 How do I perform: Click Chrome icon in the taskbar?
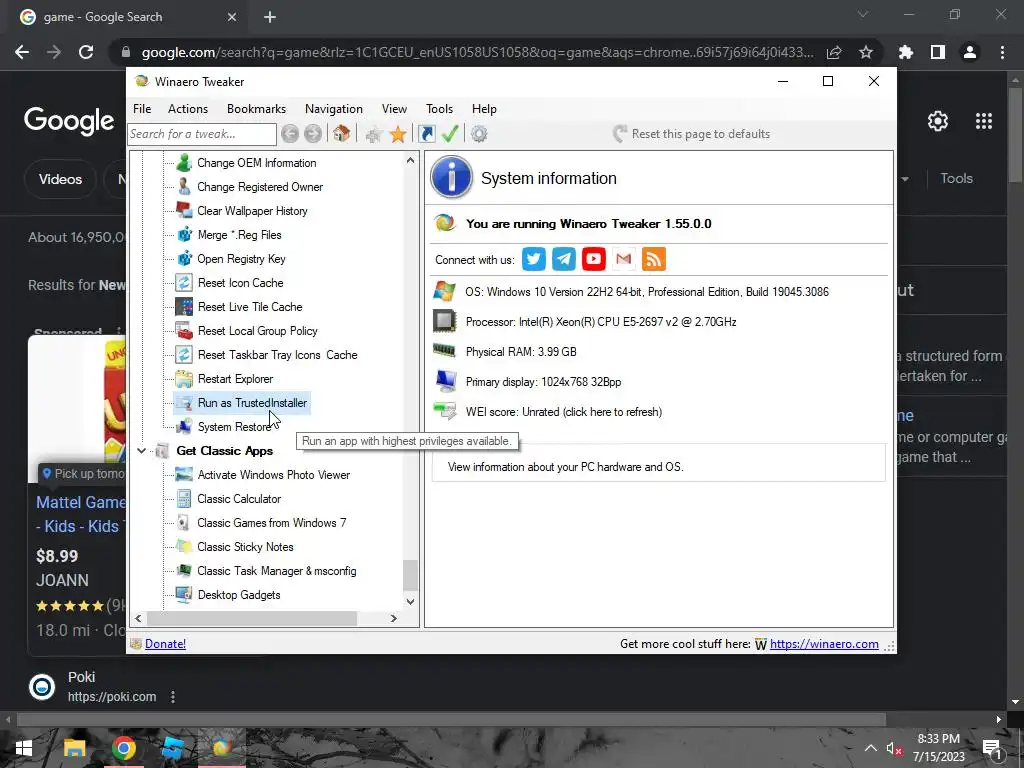coord(123,748)
